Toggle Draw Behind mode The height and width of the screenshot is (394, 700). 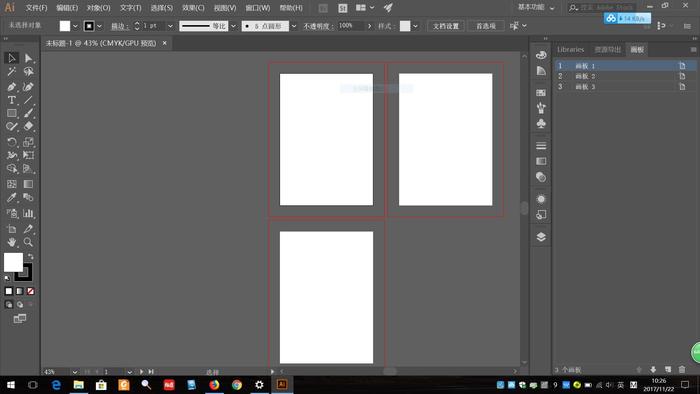[20, 305]
